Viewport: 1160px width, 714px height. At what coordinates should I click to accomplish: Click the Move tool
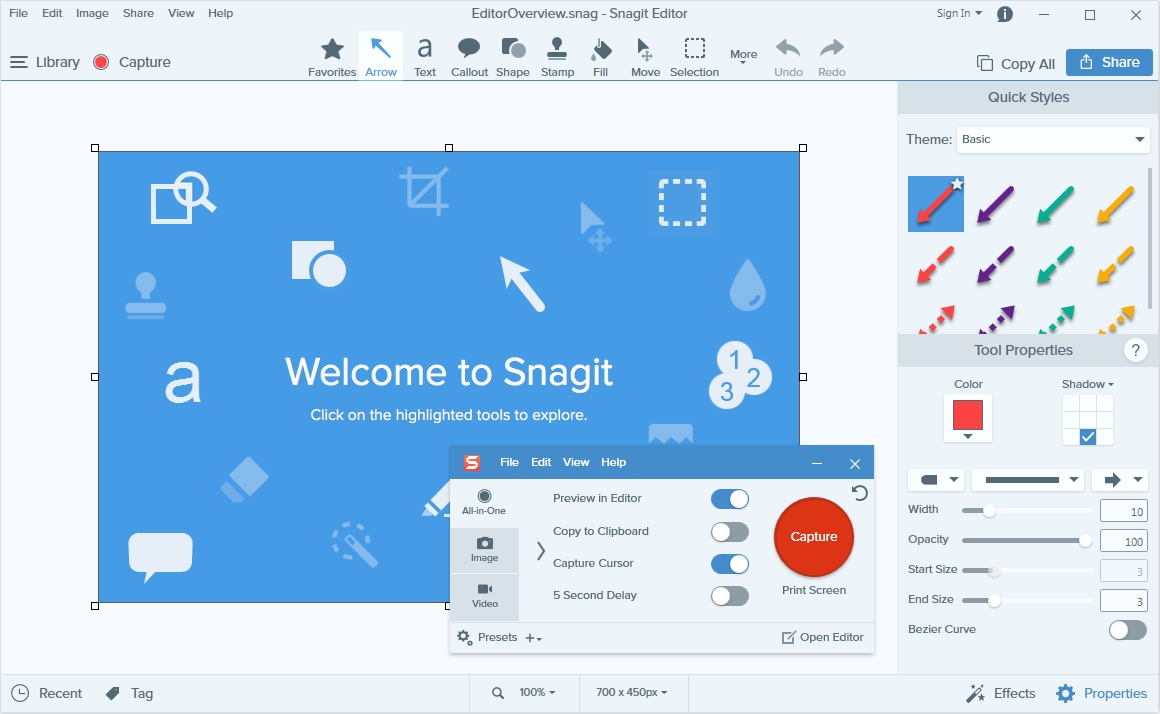pyautogui.click(x=645, y=57)
